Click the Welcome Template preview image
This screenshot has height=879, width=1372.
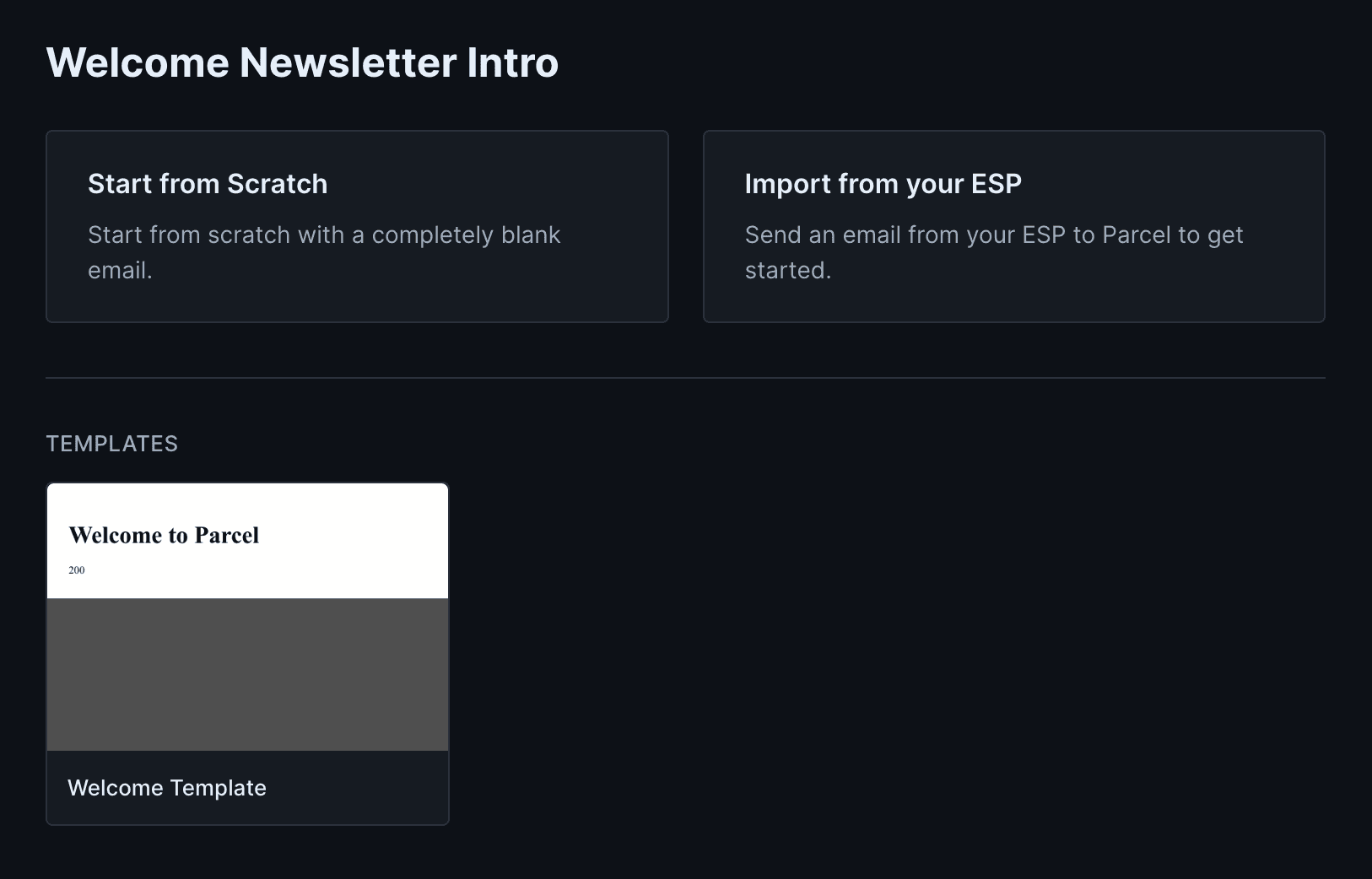pyautogui.click(x=247, y=616)
